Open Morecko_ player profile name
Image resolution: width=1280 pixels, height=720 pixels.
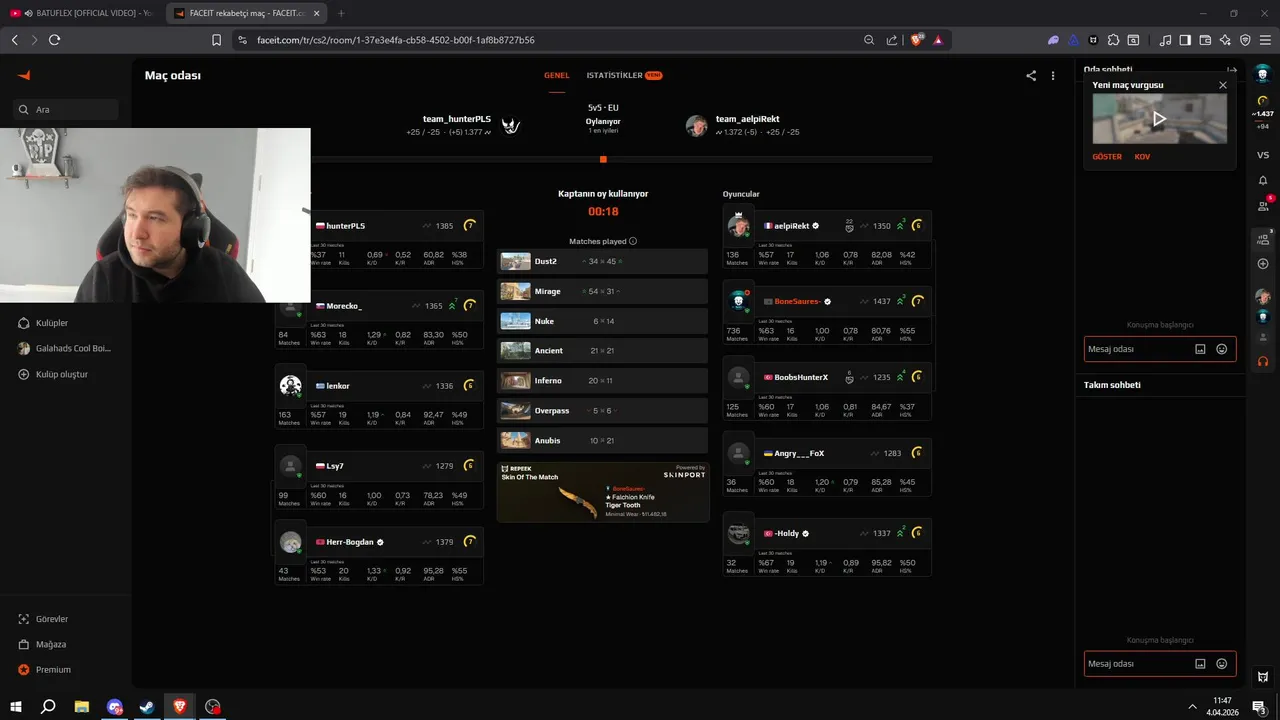click(x=344, y=306)
